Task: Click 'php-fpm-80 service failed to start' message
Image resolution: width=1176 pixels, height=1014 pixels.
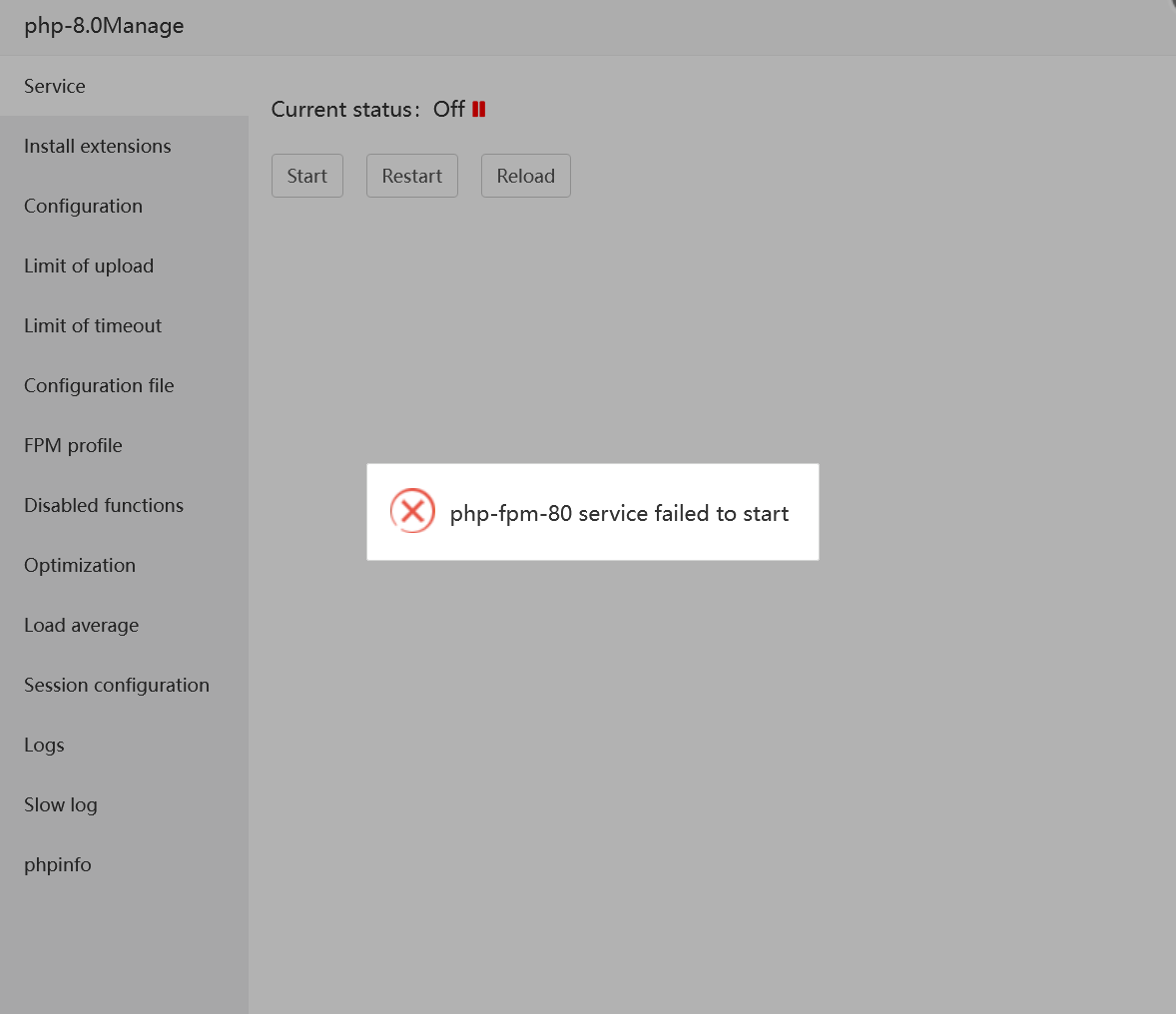Action: pyautogui.click(x=619, y=514)
